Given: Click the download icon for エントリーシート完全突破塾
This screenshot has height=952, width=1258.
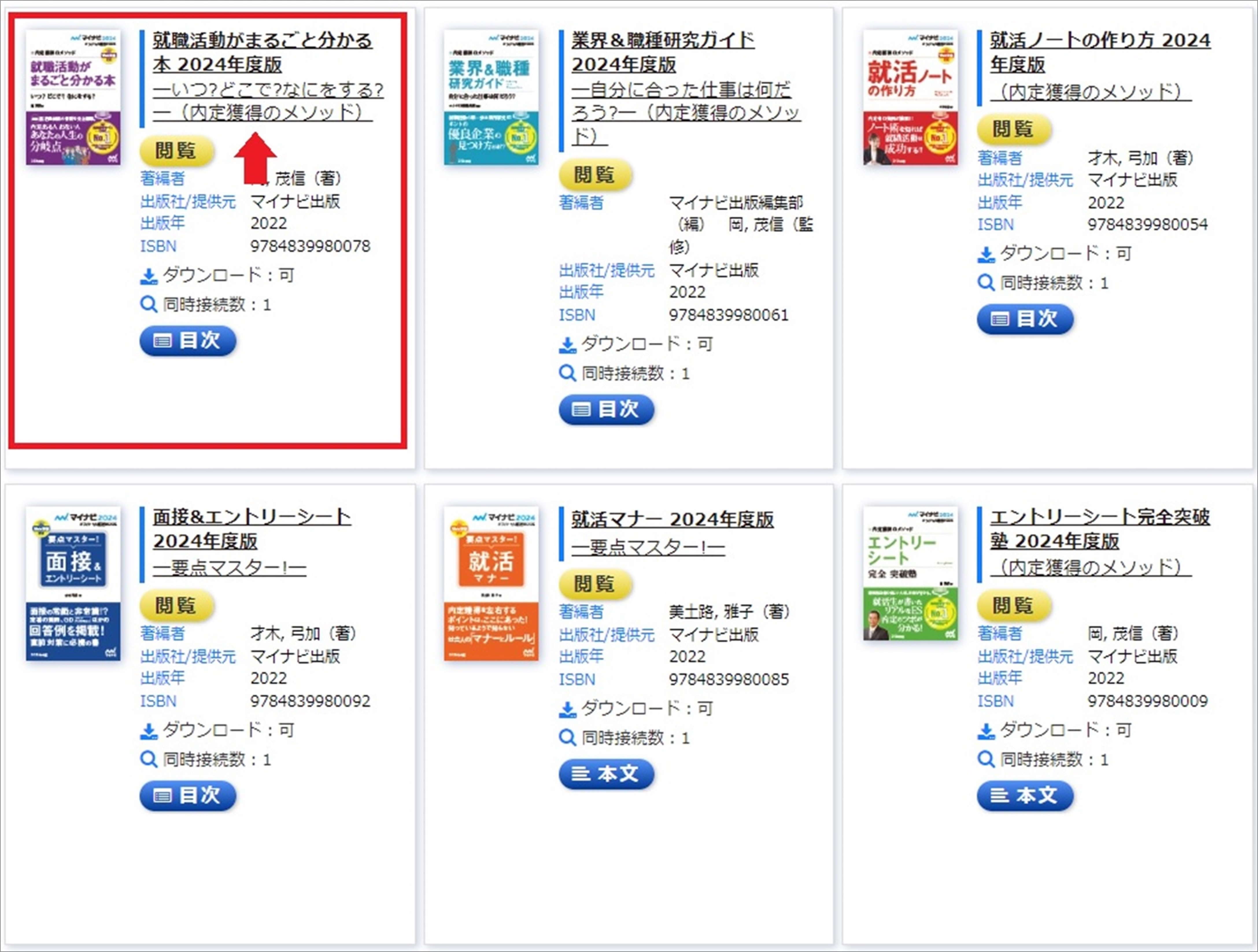Looking at the screenshot, I should pos(986,731).
